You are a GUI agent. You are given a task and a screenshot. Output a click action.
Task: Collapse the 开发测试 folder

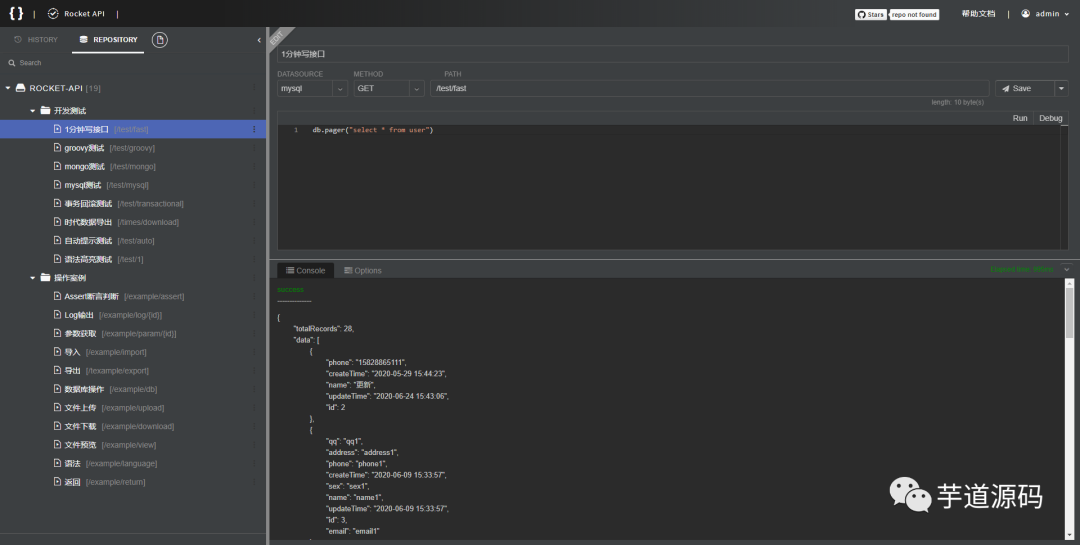[x=32, y=110]
